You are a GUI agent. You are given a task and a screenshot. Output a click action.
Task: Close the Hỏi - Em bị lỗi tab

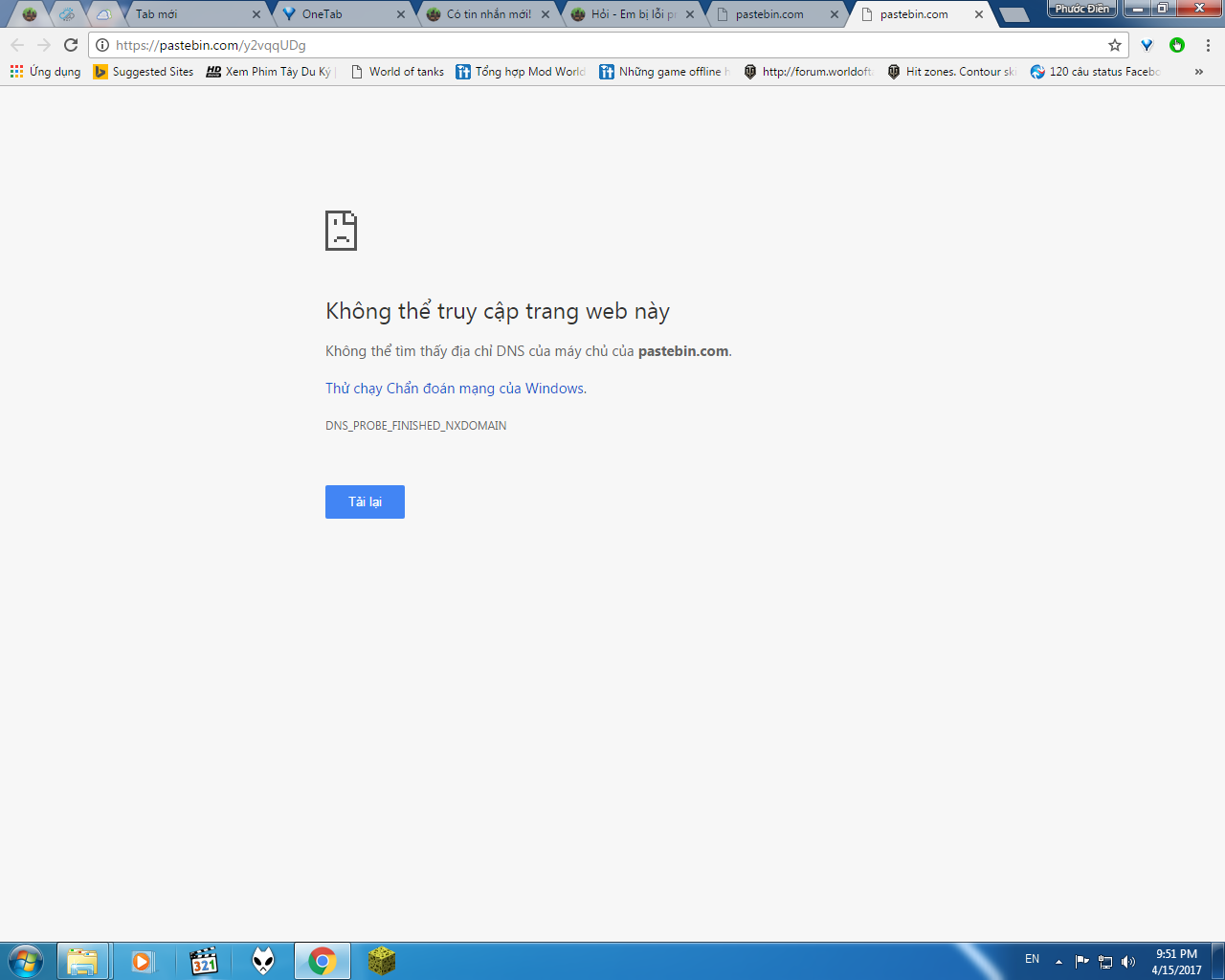(690, 14)
